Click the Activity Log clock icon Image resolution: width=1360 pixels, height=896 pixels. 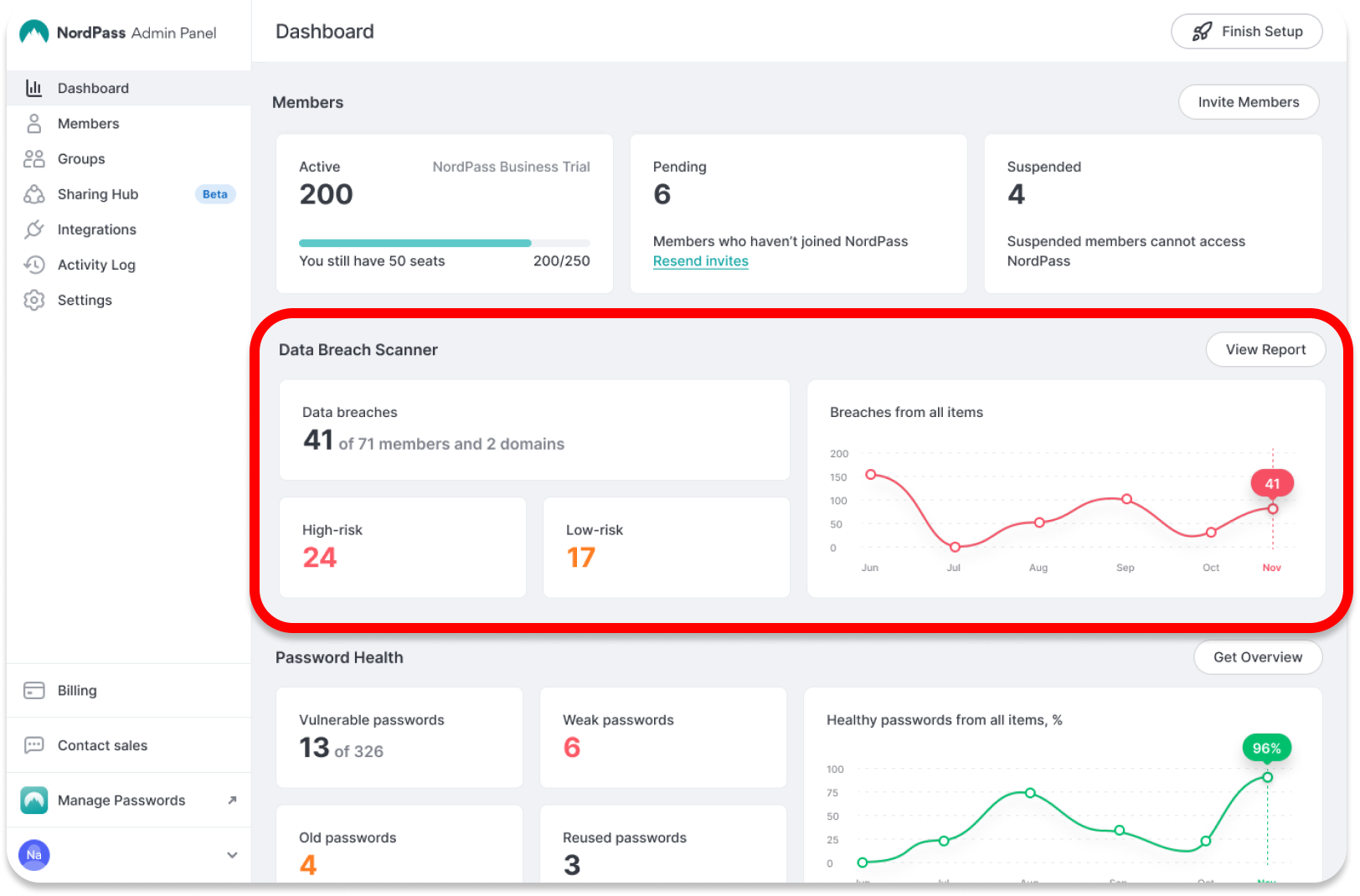(x=33, y=265)
